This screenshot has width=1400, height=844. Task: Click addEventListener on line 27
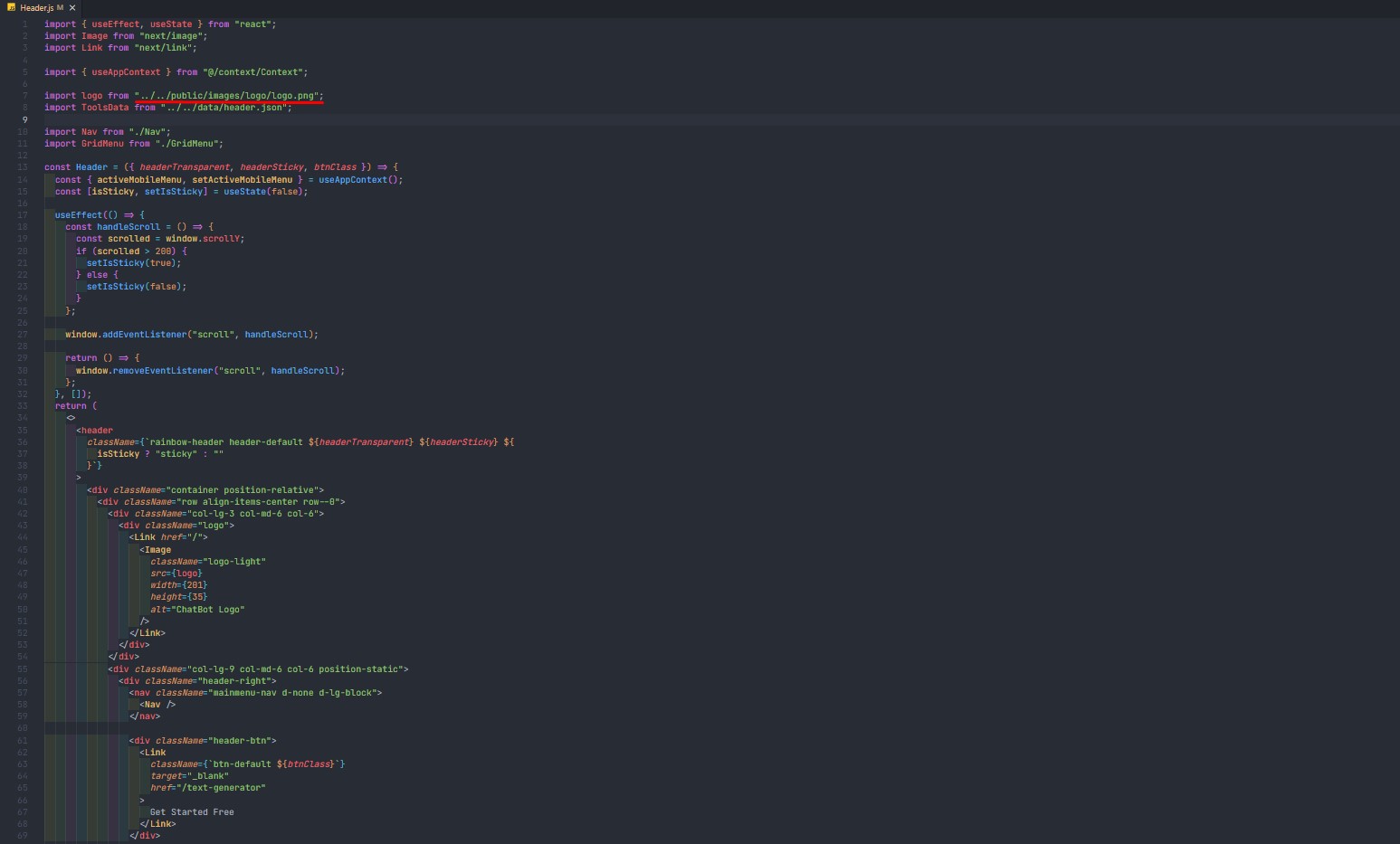(144, 335)
